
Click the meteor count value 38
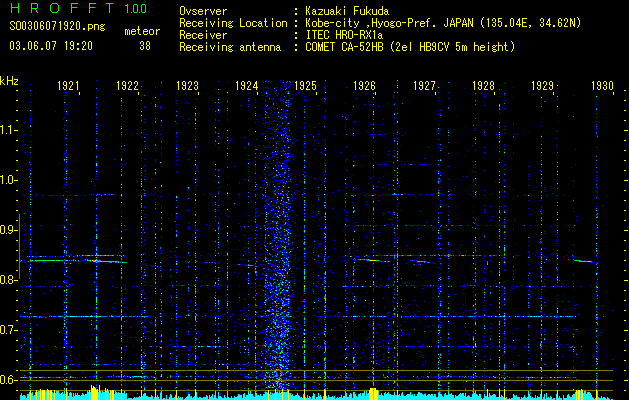[144, 45]
